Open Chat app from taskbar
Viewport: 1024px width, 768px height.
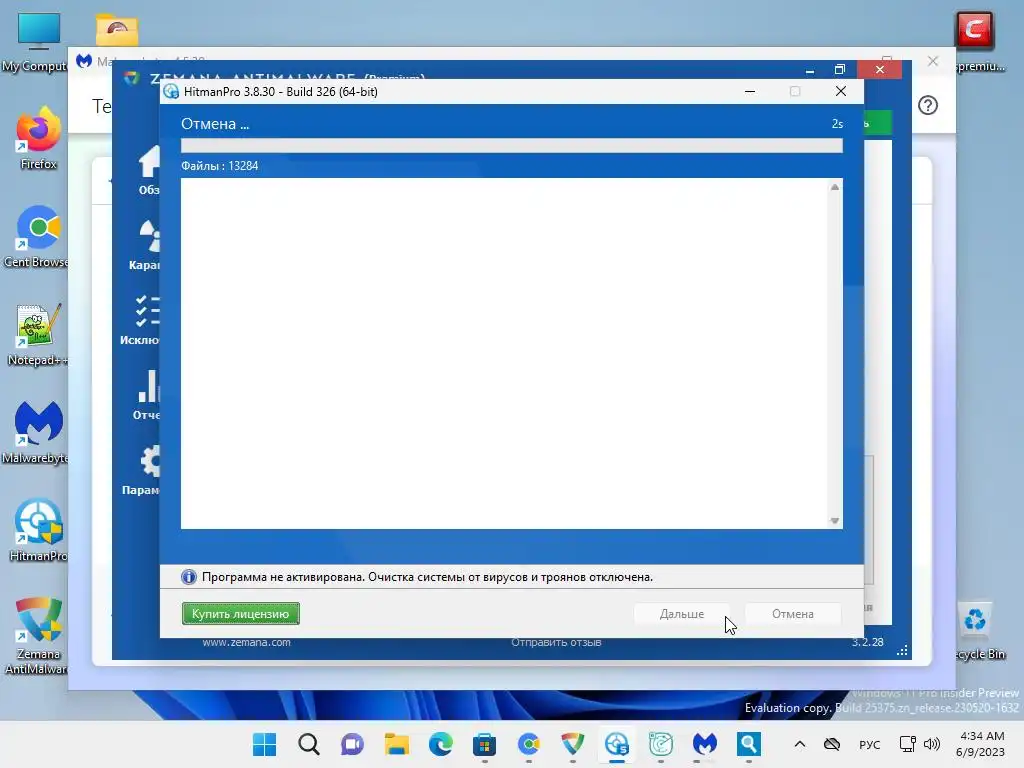[353, 744]
